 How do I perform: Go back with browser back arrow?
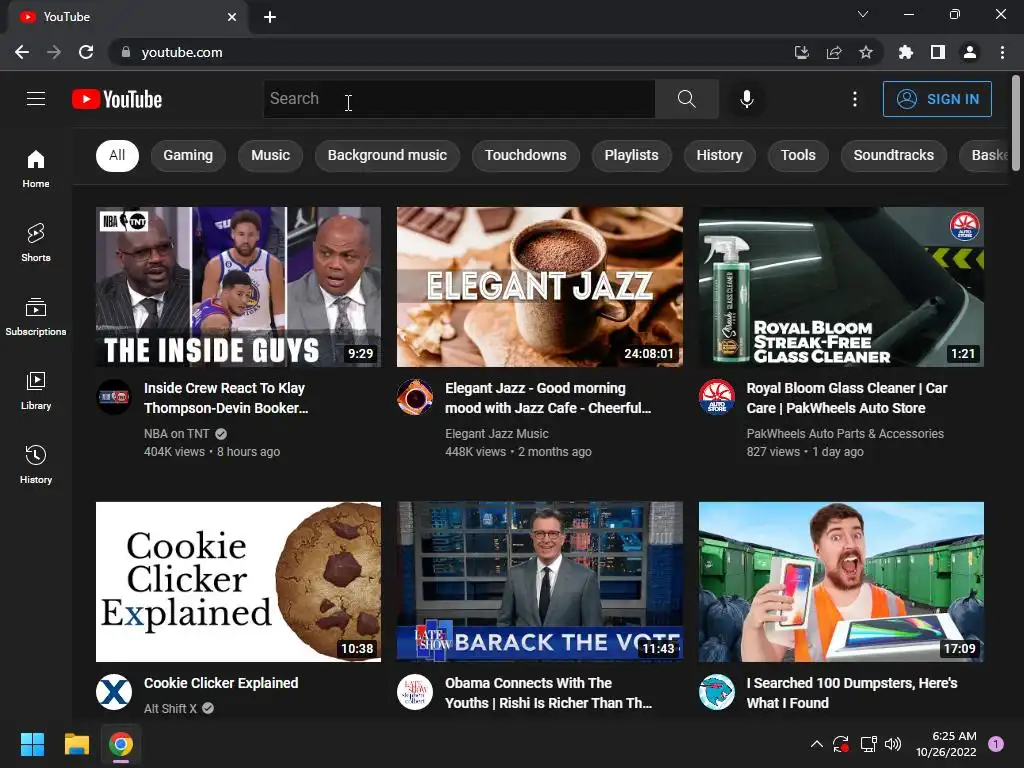[22, 52]
